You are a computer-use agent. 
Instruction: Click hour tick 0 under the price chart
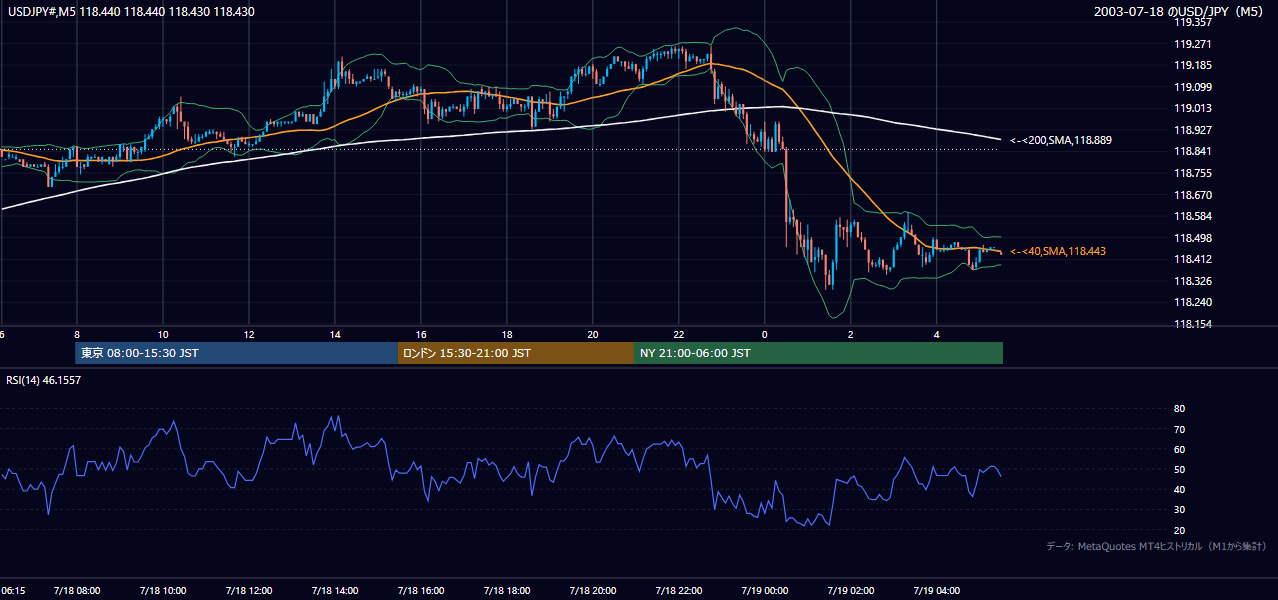point(764,334)
